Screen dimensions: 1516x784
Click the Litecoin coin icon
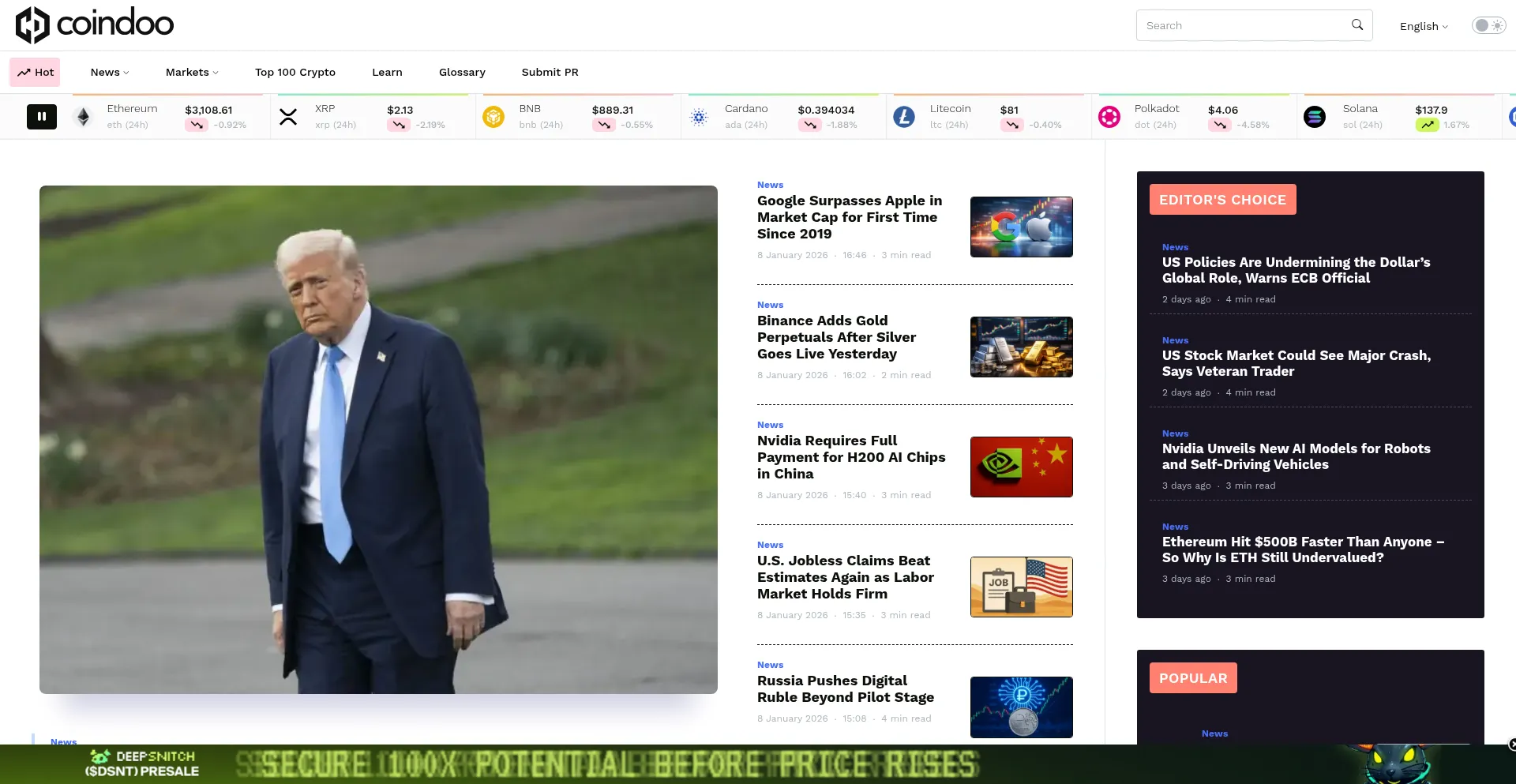[904, 118]
